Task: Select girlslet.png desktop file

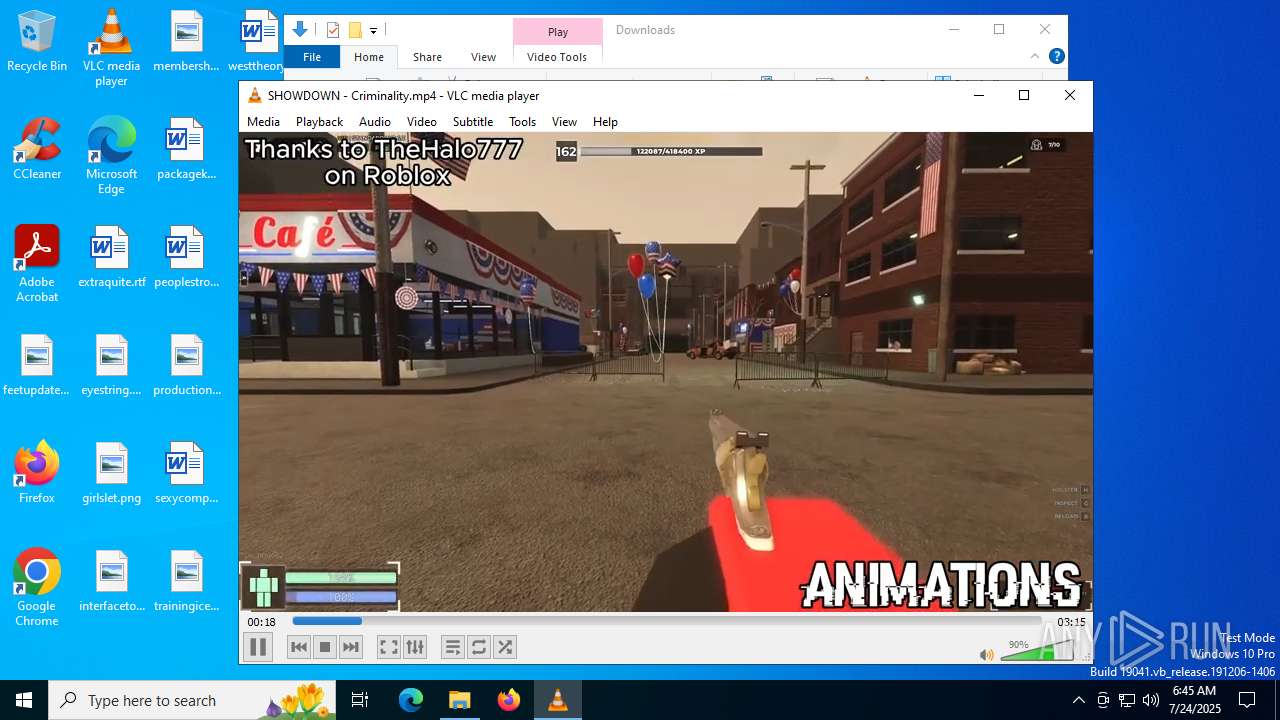Action: pos(111,474)
